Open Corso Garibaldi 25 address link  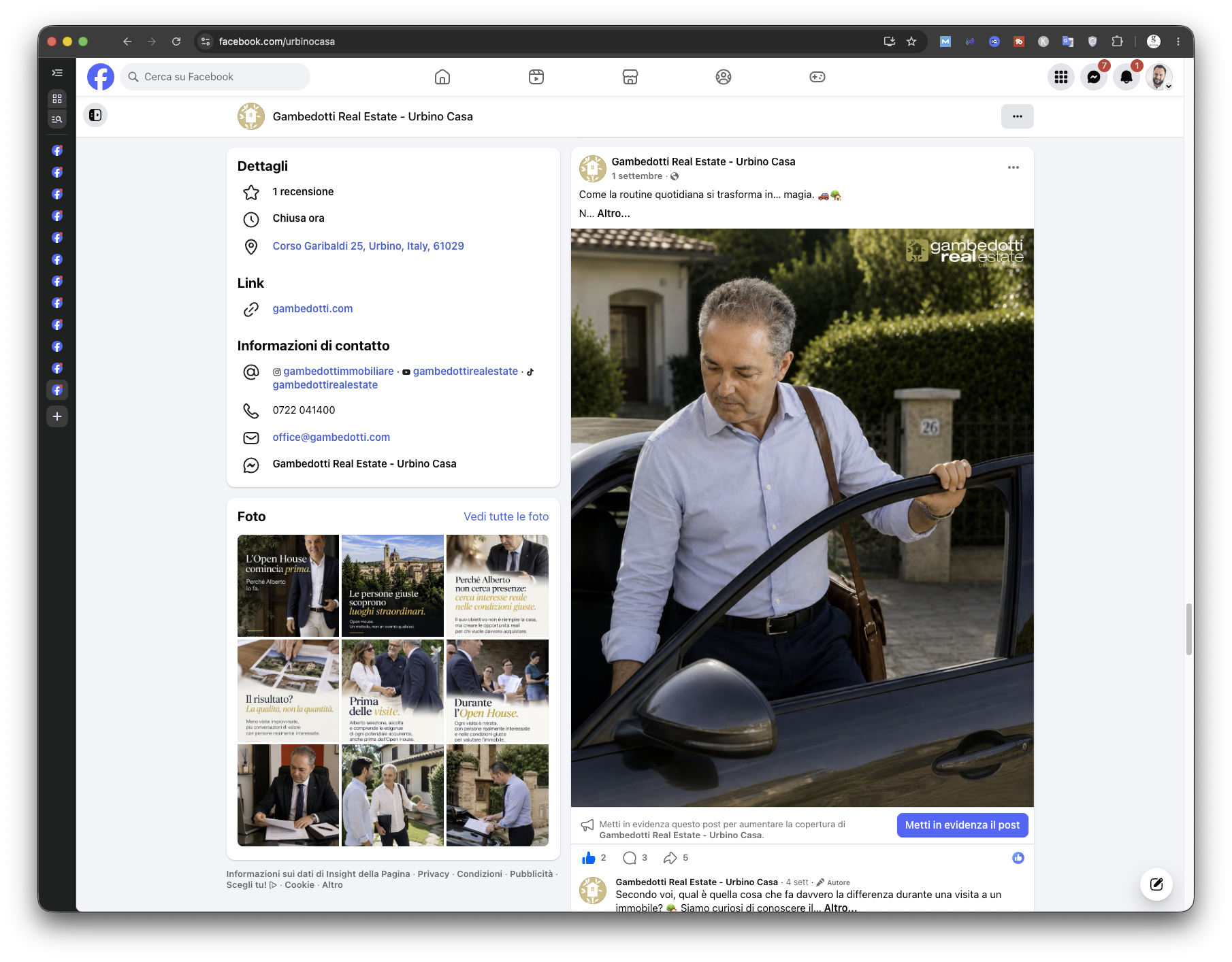pyautogui.click(x=368, y=246)
